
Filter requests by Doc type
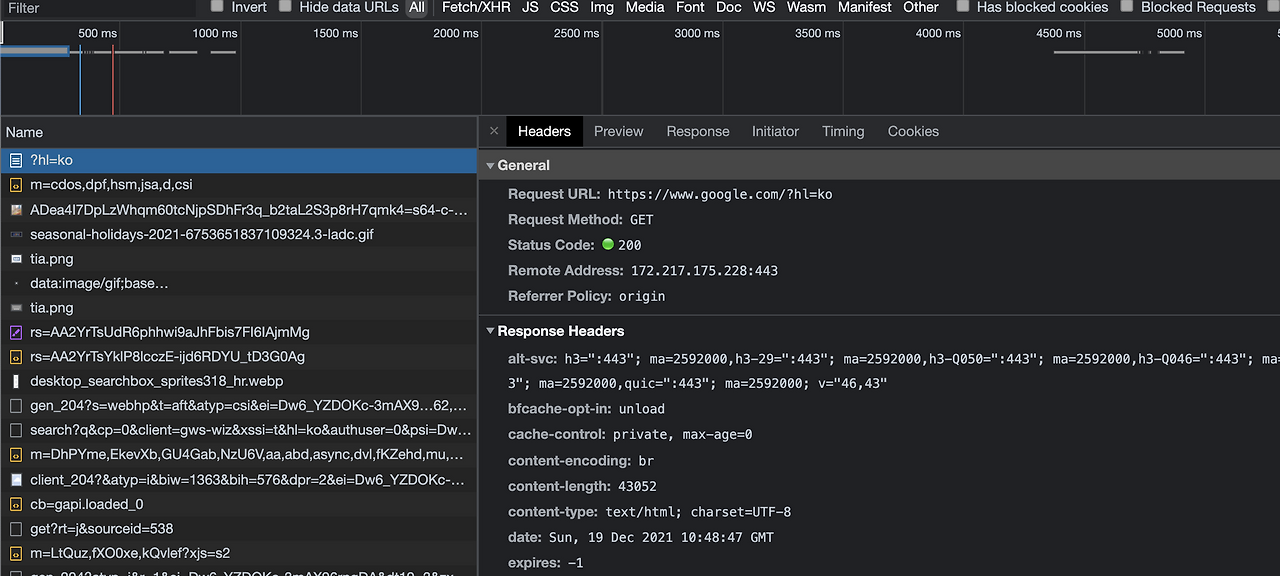coord(729,7)
